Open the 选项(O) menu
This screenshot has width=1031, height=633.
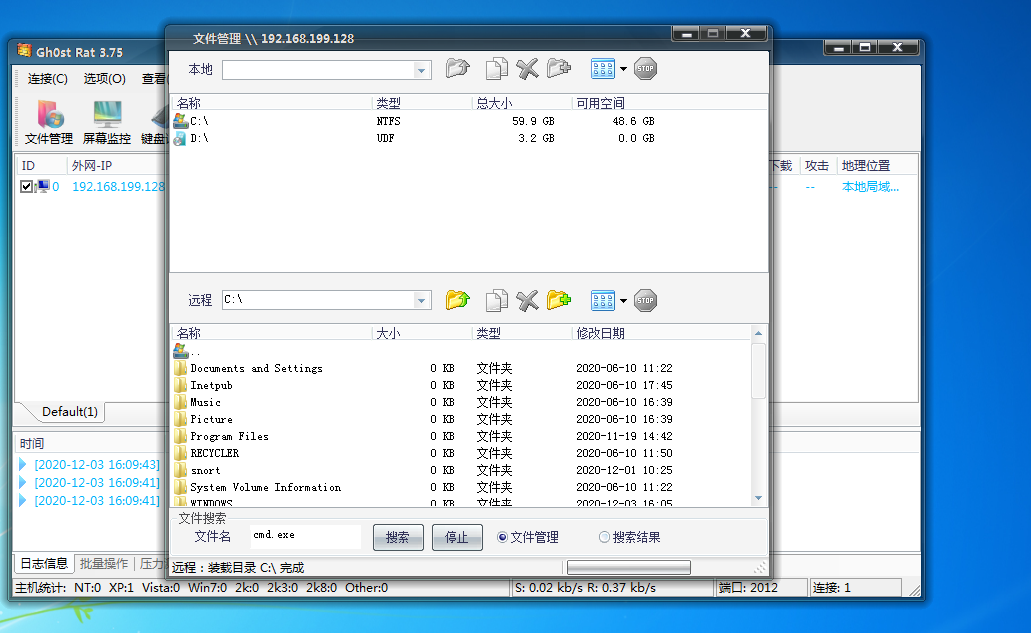(105, 79)
